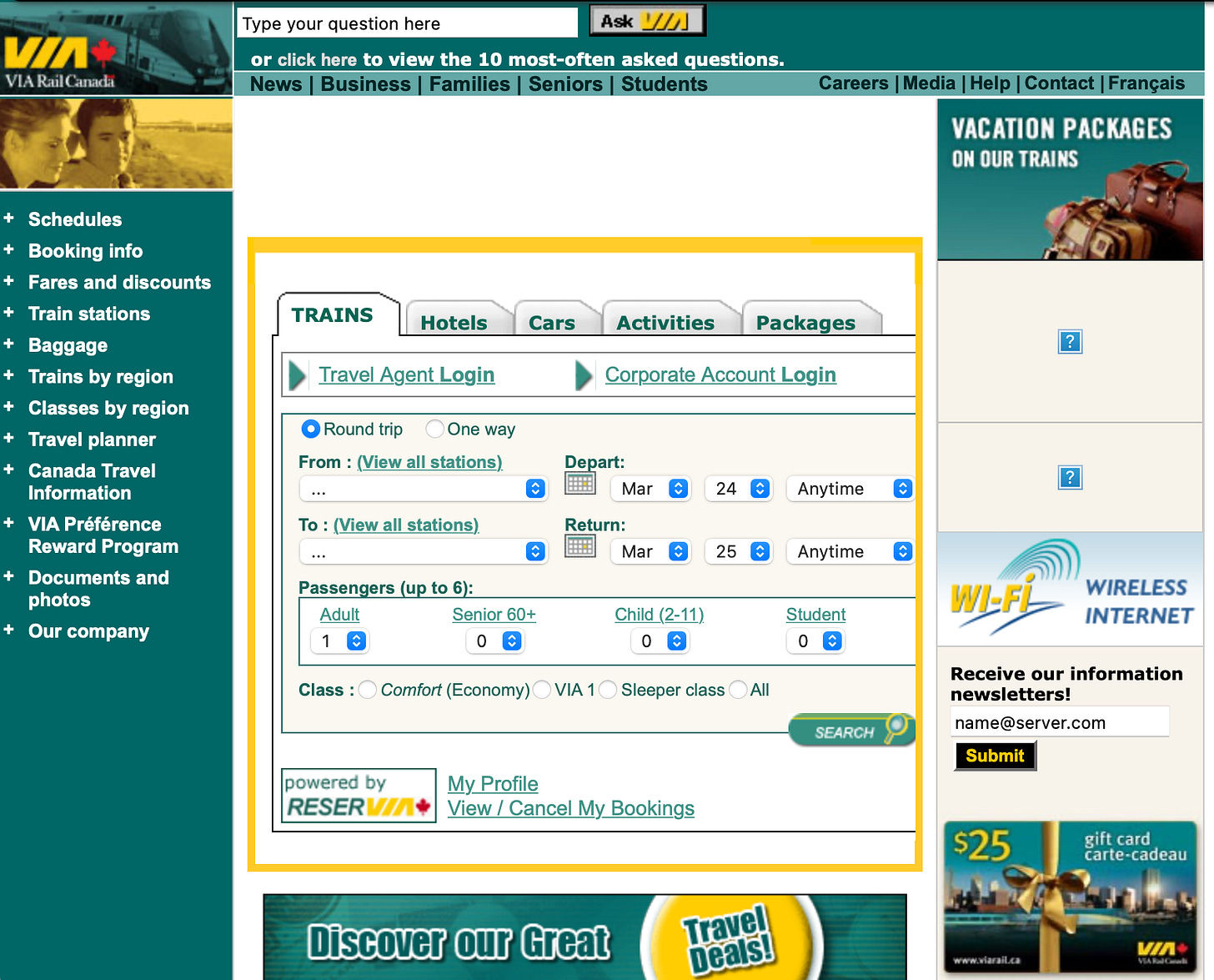Open the Vacation Packages on our trains banner
The width and height of the screenshot is (1214, 980).
(x=1071, y=179)
